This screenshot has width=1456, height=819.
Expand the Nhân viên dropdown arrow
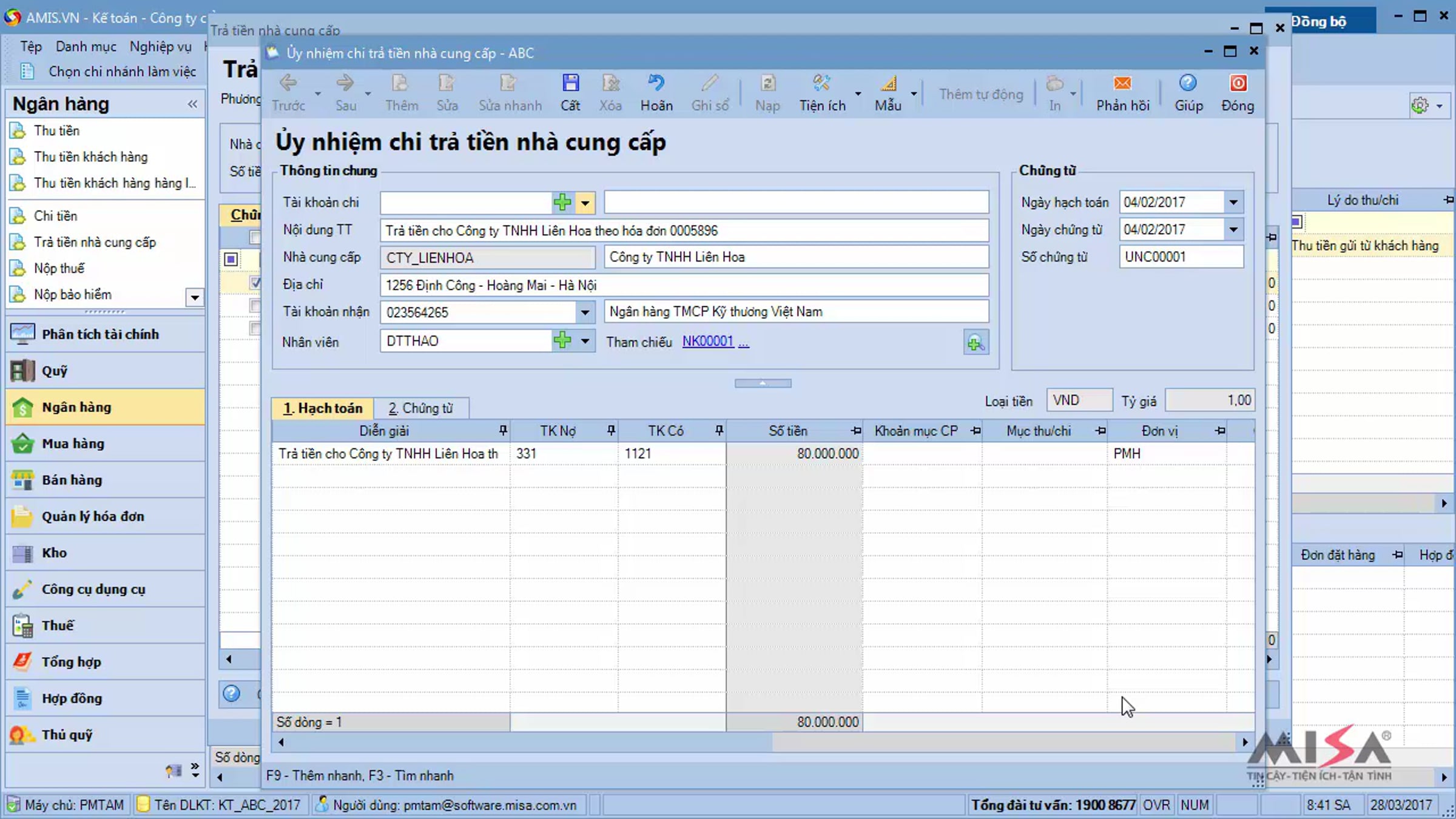(x=585, y=341)
